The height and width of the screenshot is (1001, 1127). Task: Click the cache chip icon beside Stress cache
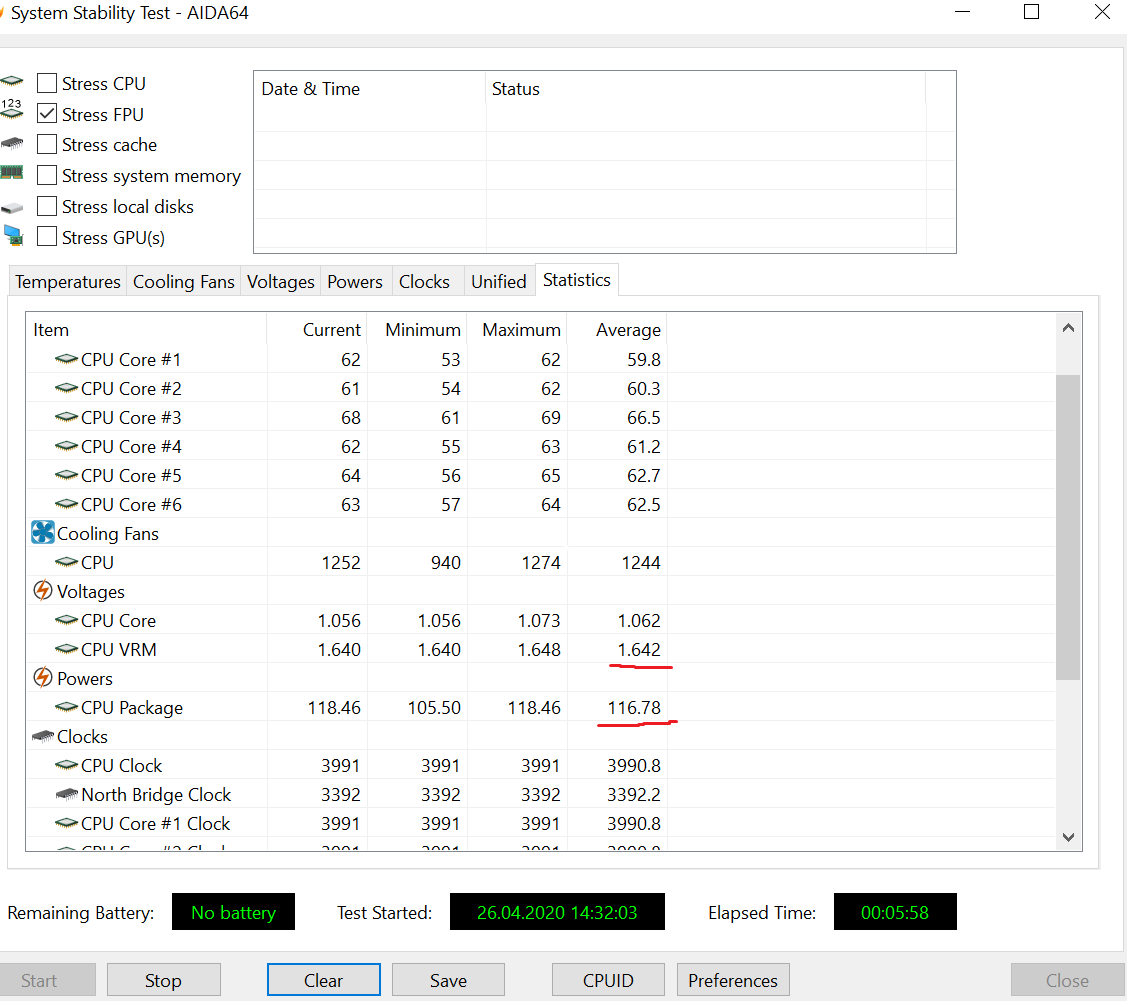coord(12,143)
